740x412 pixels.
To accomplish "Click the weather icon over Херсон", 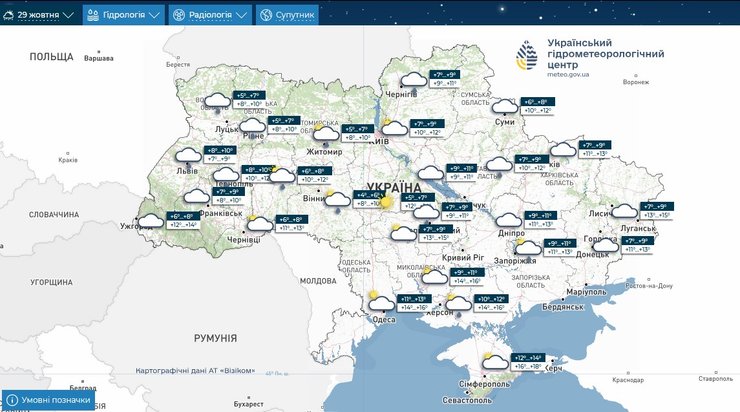I will [458, 303].
